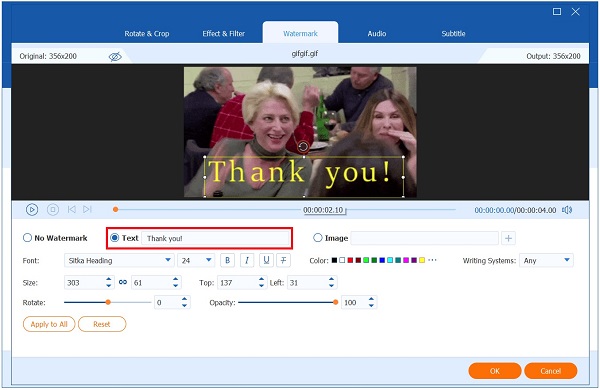Increase the watermark width value
The image size is (600, 390).
[x=109, y=279]
